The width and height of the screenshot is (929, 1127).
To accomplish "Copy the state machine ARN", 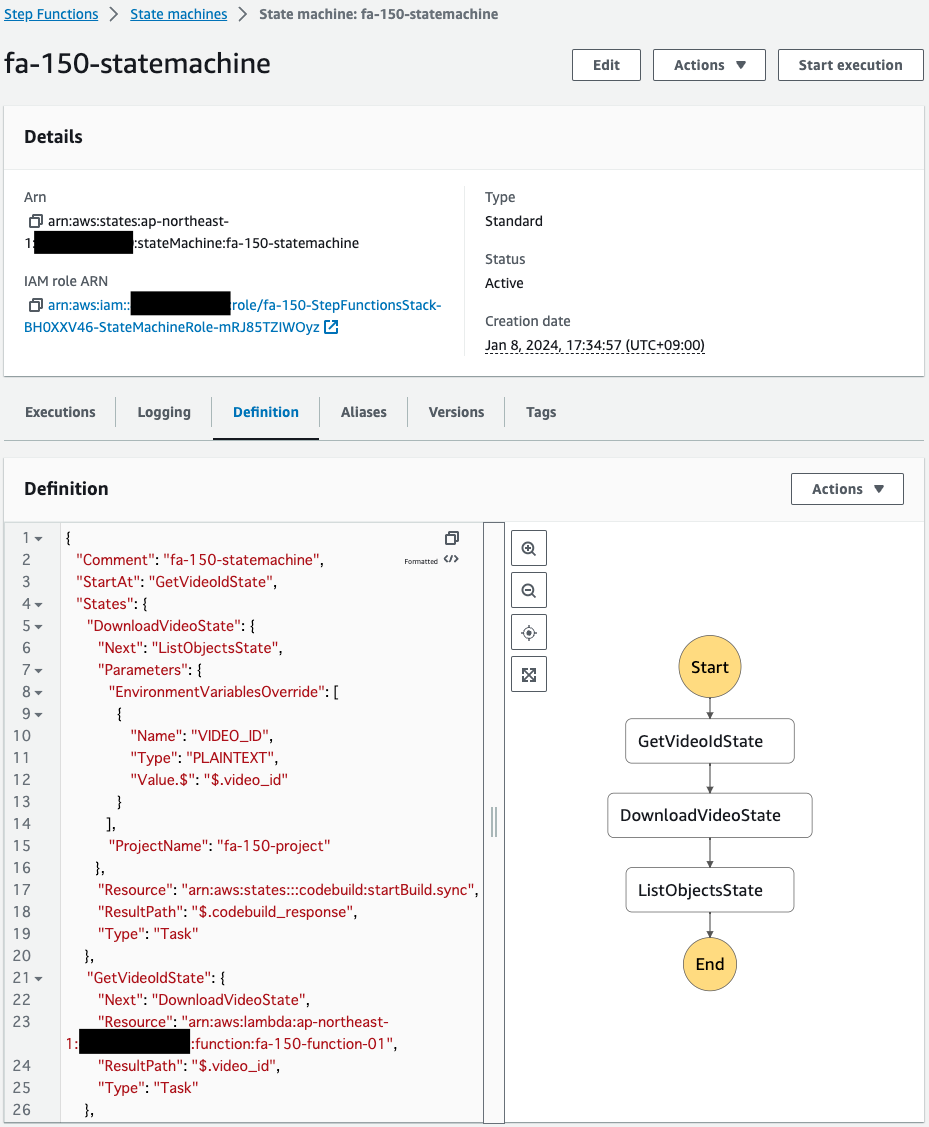I will tap(36, 220).
